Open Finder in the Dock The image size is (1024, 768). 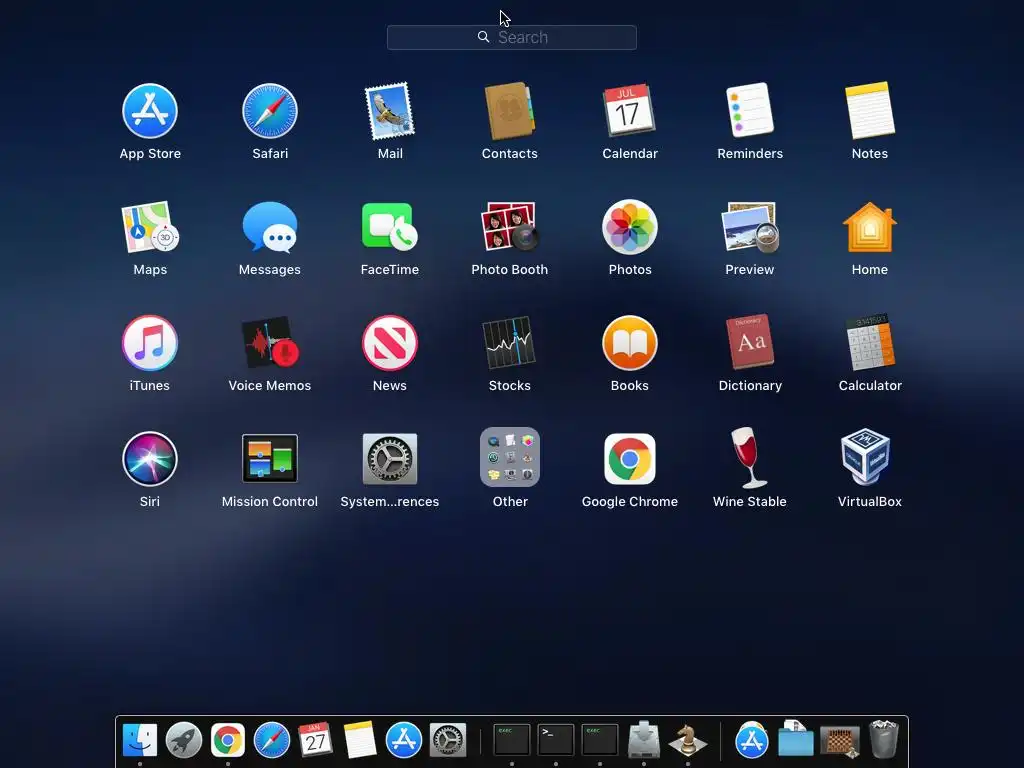pyautogui.click(x=140, y=740)
